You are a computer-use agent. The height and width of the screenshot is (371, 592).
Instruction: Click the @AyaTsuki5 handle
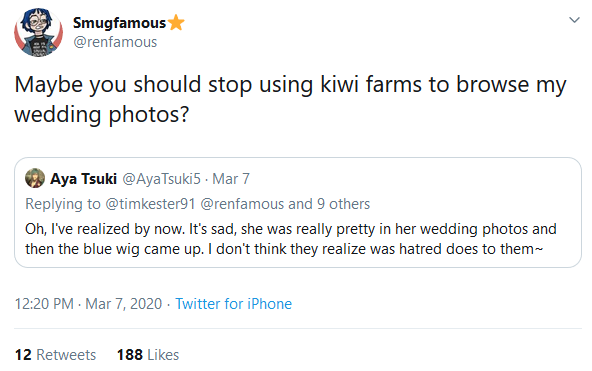(161, 179)
